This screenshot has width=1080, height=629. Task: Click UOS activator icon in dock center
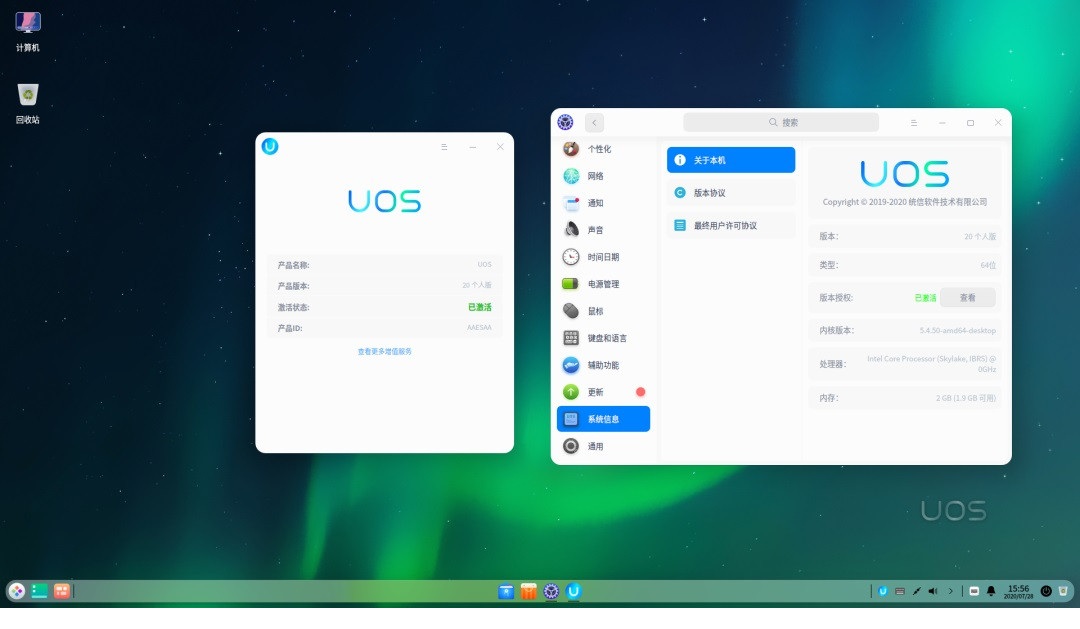pos(573,591)
